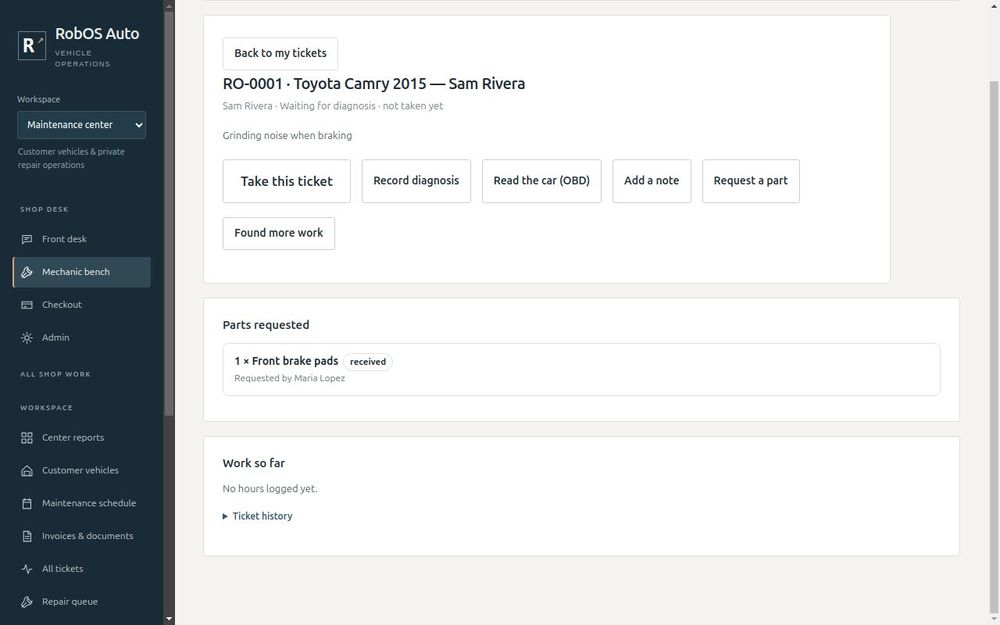Click the RobOS Auto logo icon
The height and width of the screenshot is (625, 1000).
[32, 45]
